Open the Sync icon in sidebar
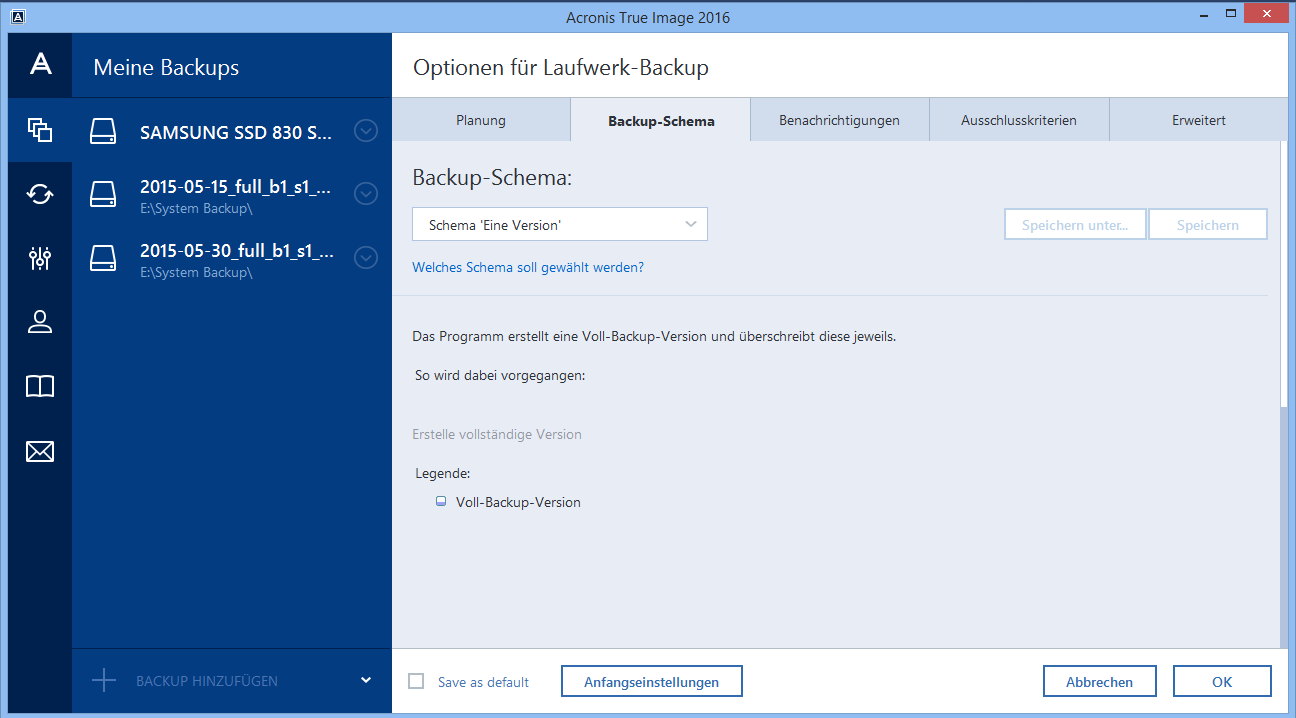This screenshot has width=1296, height=718. point(40,194)
